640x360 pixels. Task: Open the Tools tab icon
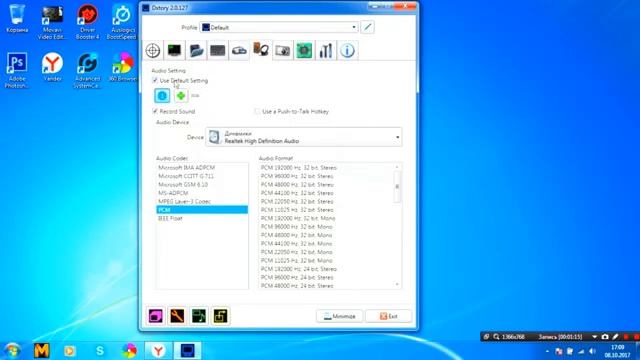coord(326,51)
